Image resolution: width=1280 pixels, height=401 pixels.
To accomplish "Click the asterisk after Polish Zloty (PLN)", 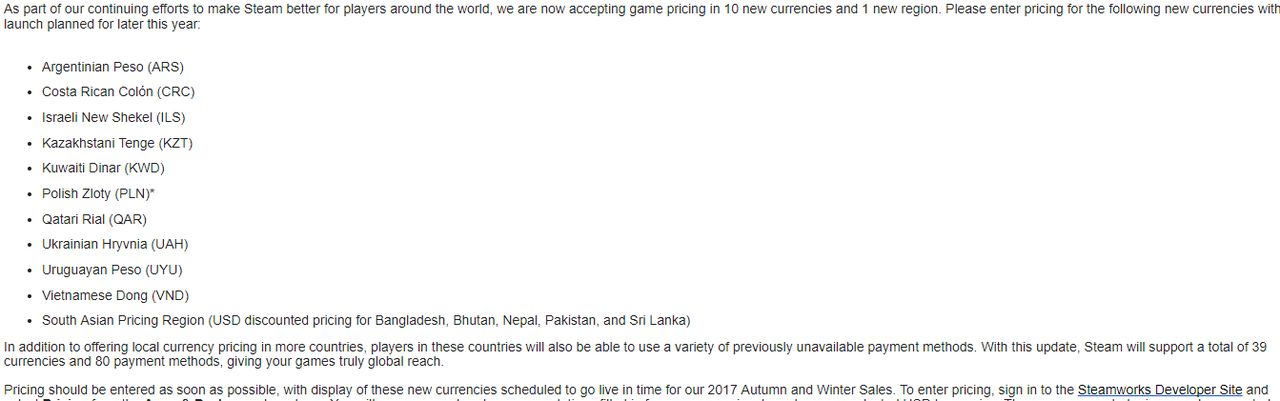I will click(152, 192).
